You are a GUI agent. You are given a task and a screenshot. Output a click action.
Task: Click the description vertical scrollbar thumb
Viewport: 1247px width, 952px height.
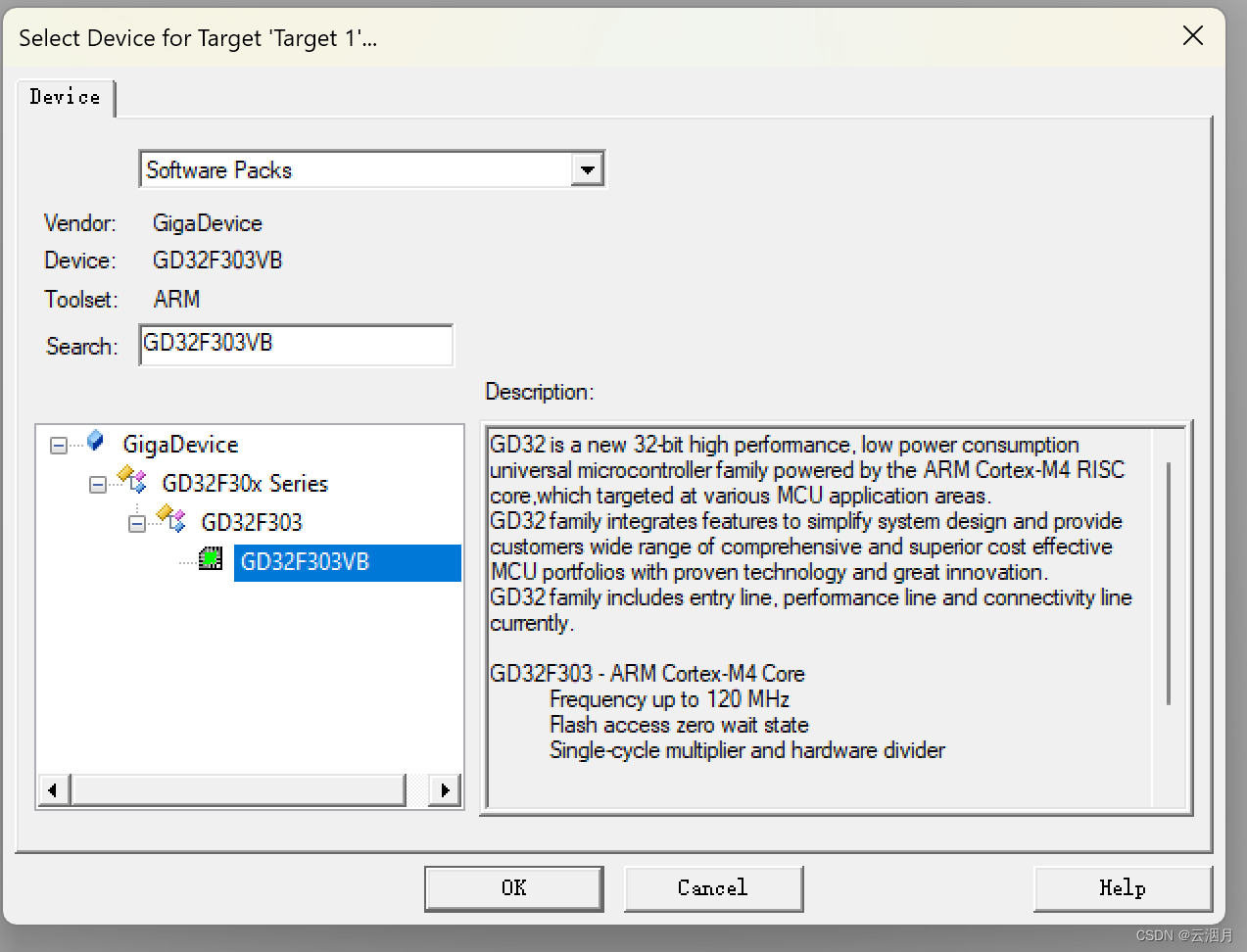click(x=1169, y=584)
